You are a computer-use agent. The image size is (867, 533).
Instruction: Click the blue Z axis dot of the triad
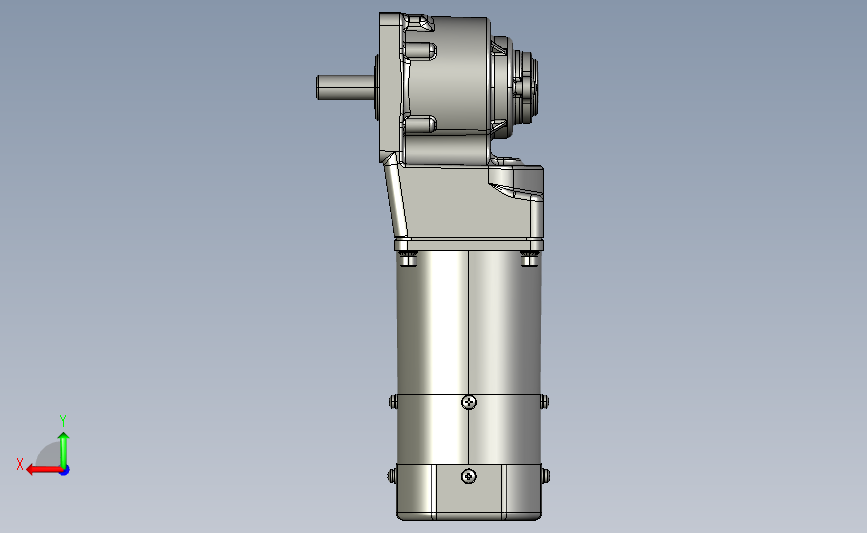point(65,471)
